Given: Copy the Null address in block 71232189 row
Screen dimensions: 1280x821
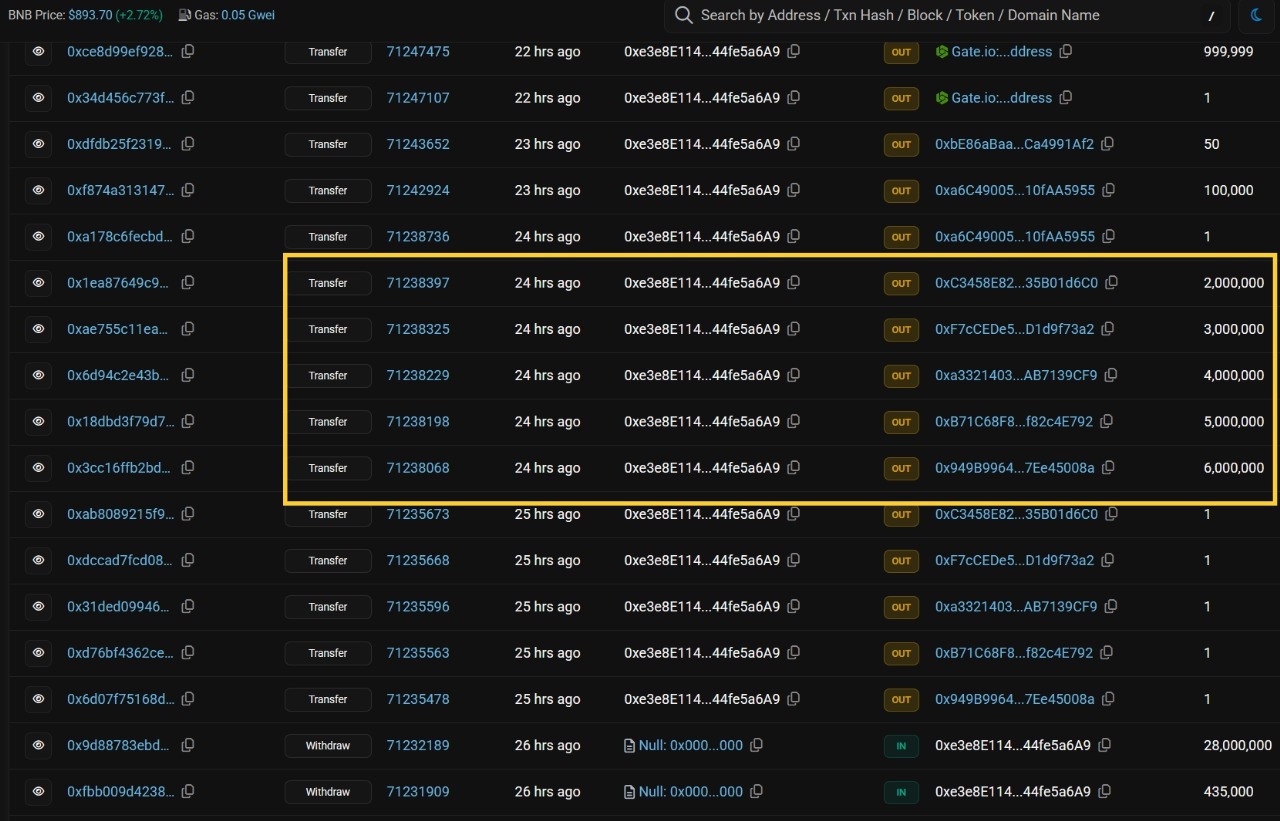Looking at the screenshot, I should [x=757, y=746].
